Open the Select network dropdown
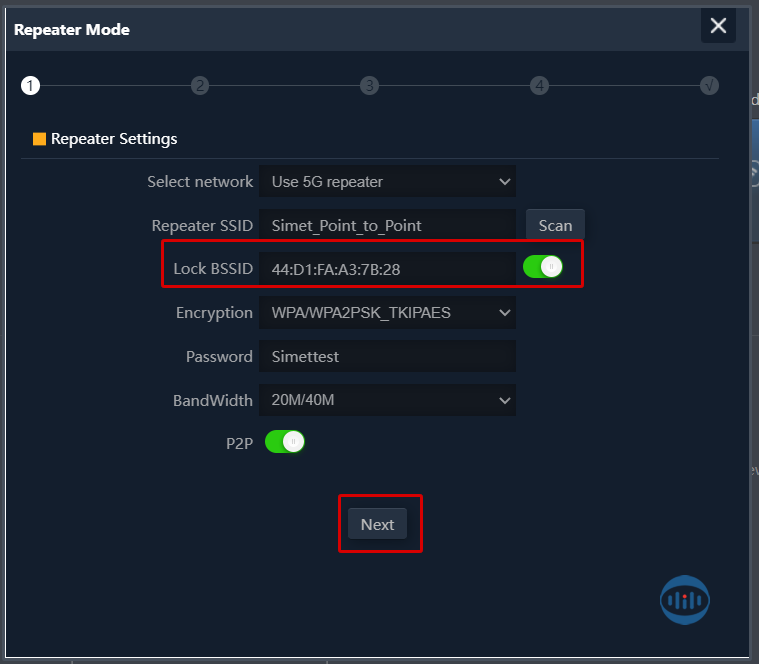Screen dimensions: 759x664 (x=387, y=182)
